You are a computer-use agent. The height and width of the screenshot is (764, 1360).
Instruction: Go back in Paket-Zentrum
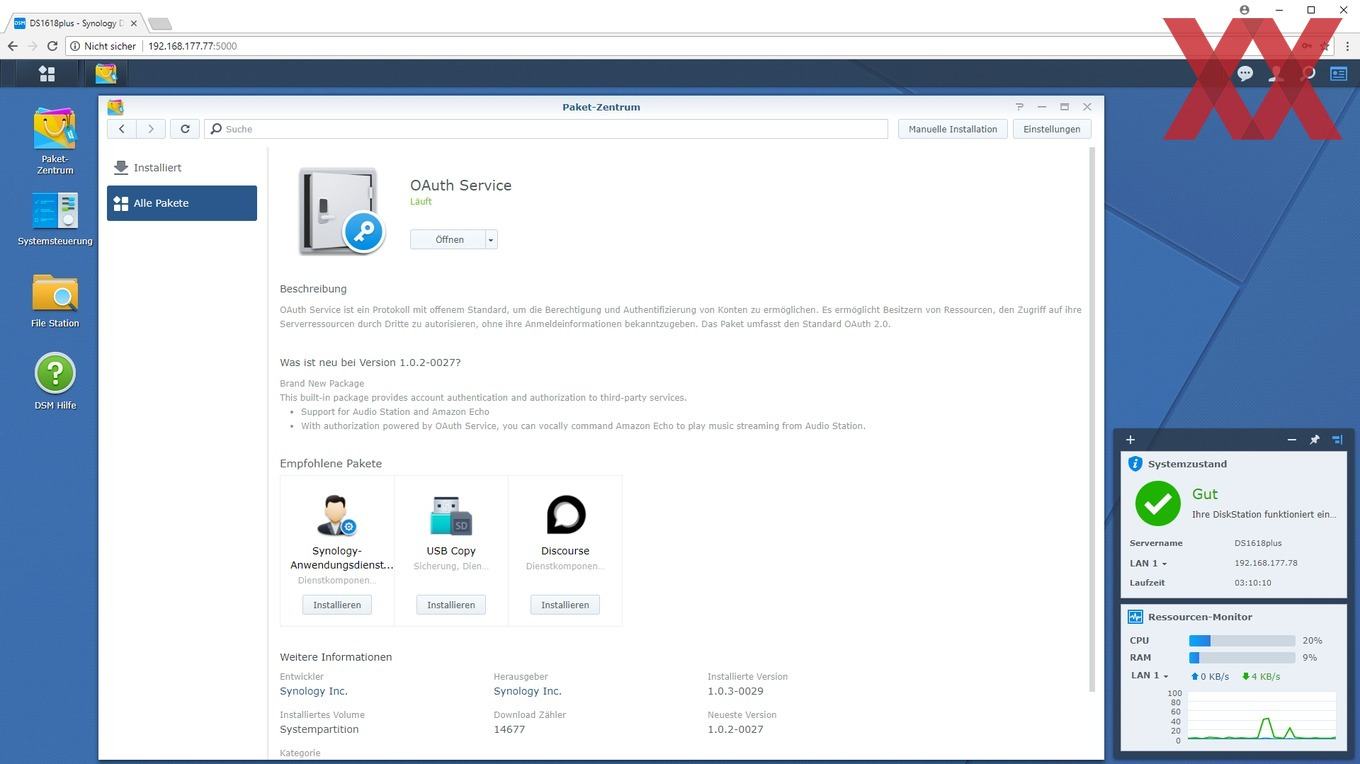(x=122, y=129)
